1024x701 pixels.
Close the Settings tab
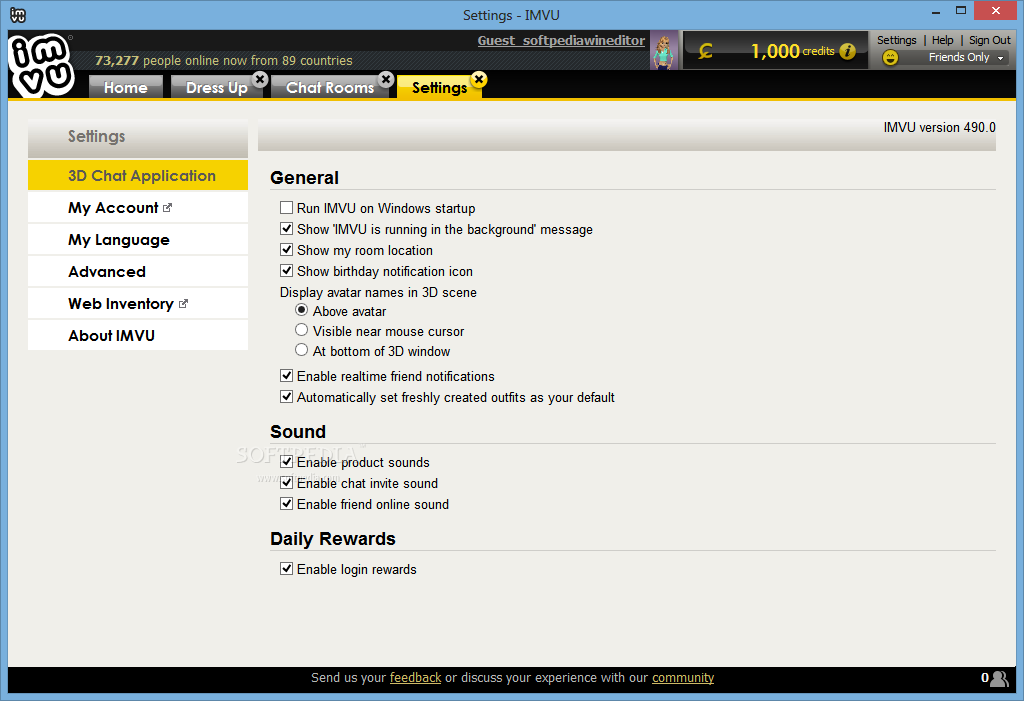(x=479, y=79)
